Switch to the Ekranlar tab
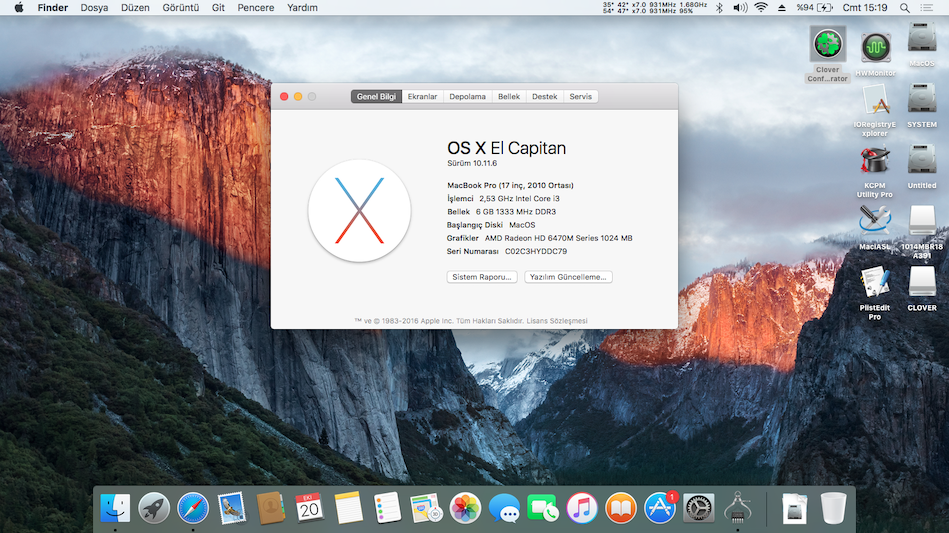 pos(422,97)
